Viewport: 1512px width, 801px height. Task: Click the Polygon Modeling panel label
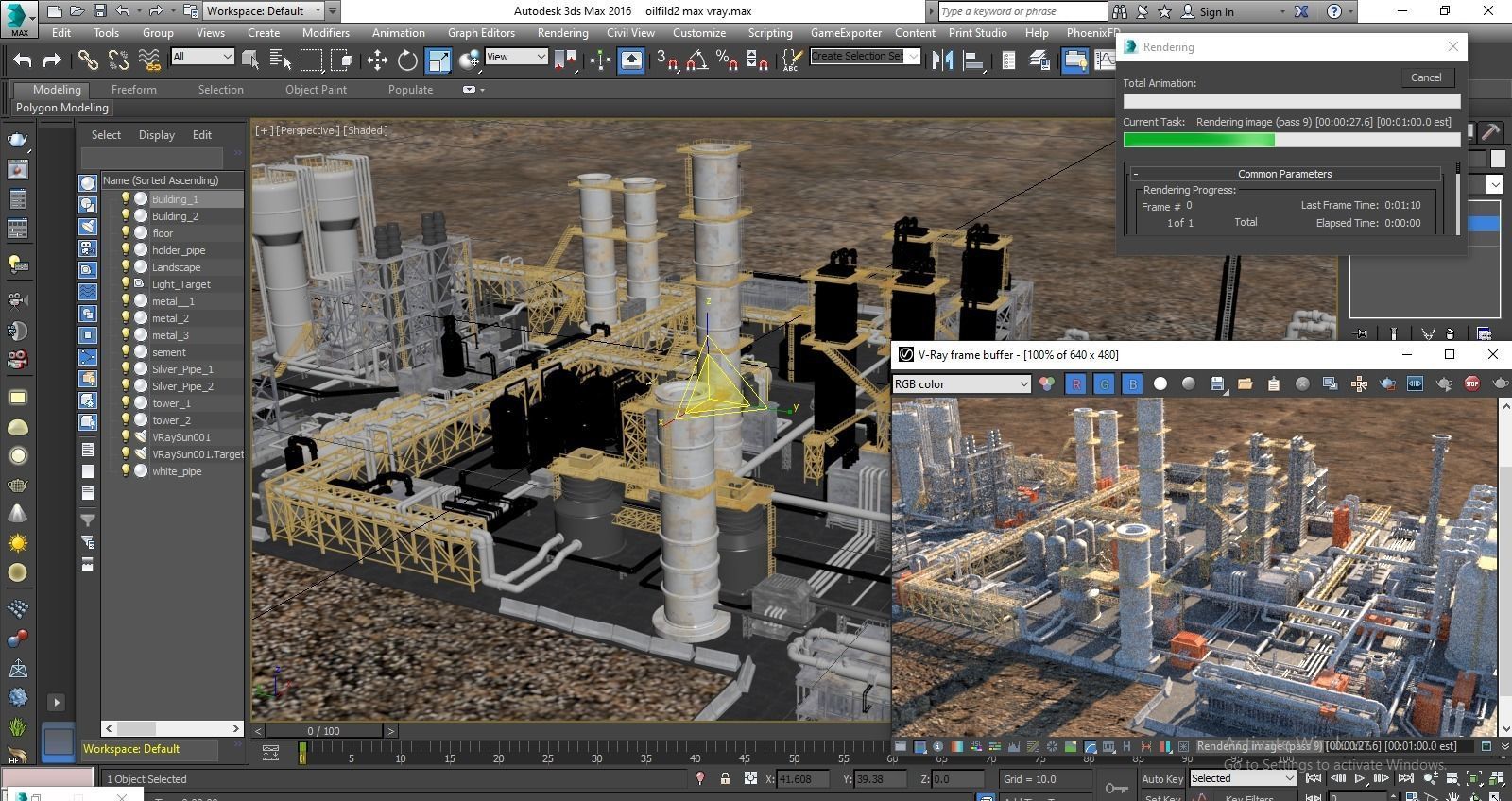62,108
